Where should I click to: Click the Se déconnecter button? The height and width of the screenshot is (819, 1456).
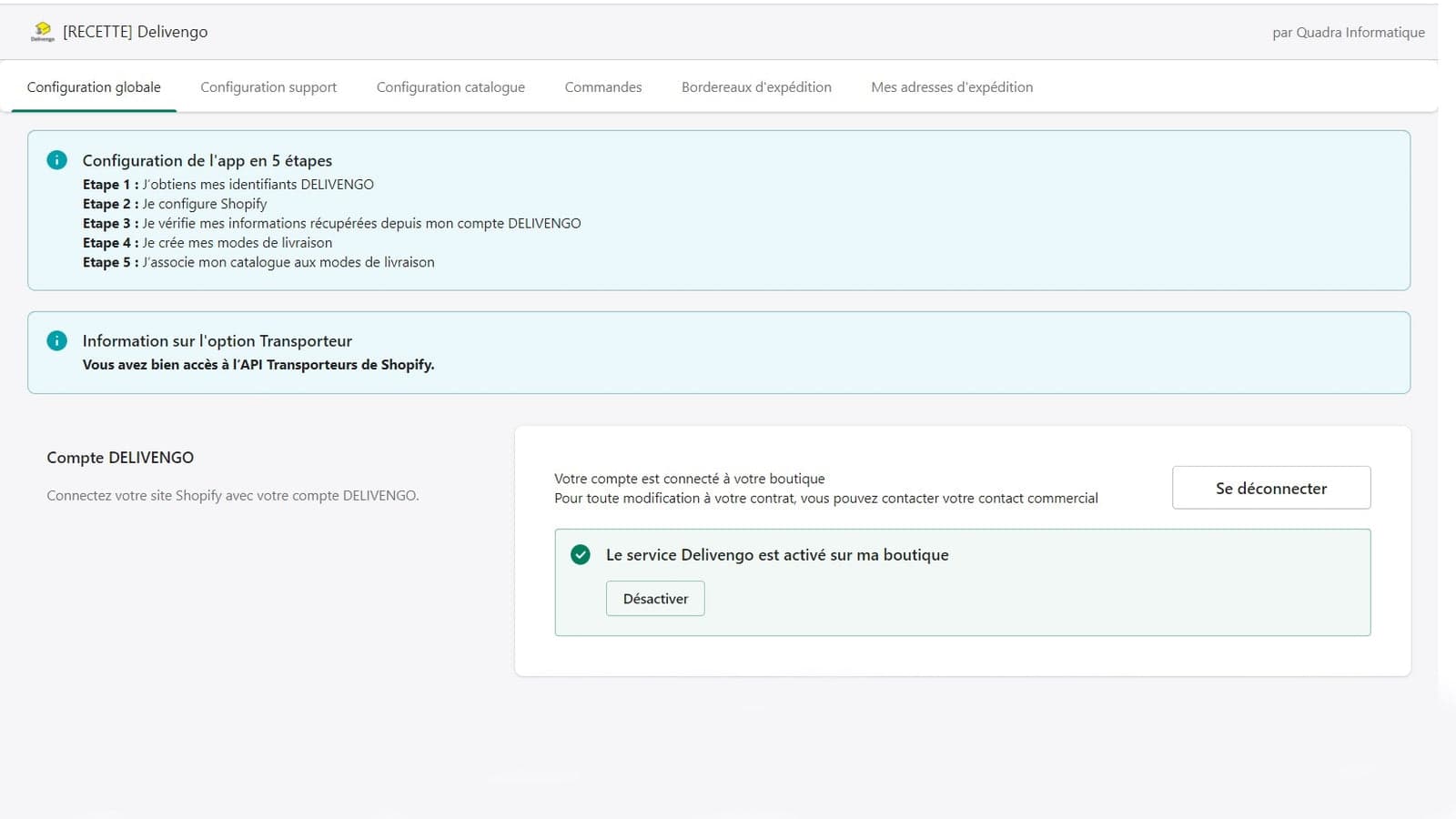point(1270,488)
